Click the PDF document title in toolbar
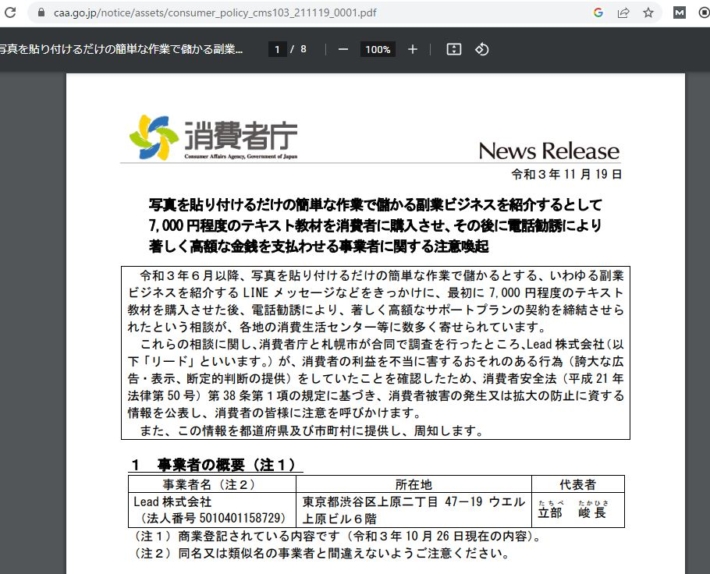This screenshot has width=710, height=574. coord(121,49)
